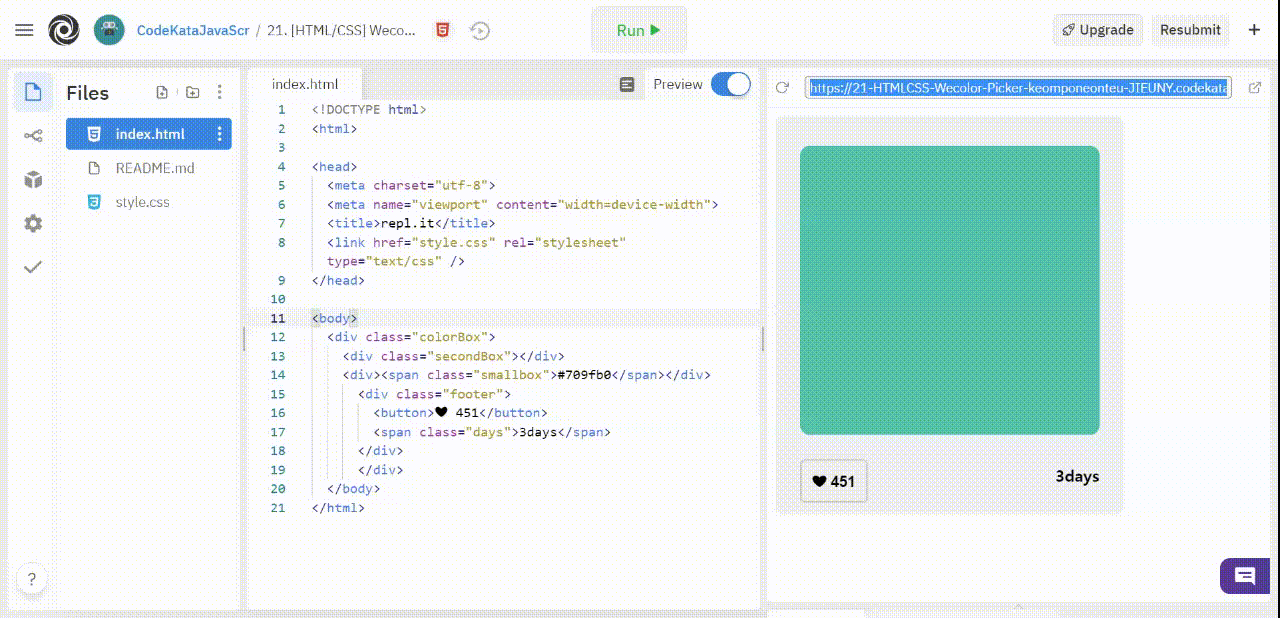This screenshot has width=1280, height=618.
Task: Add a new folder icon
Action: point(192,92)
